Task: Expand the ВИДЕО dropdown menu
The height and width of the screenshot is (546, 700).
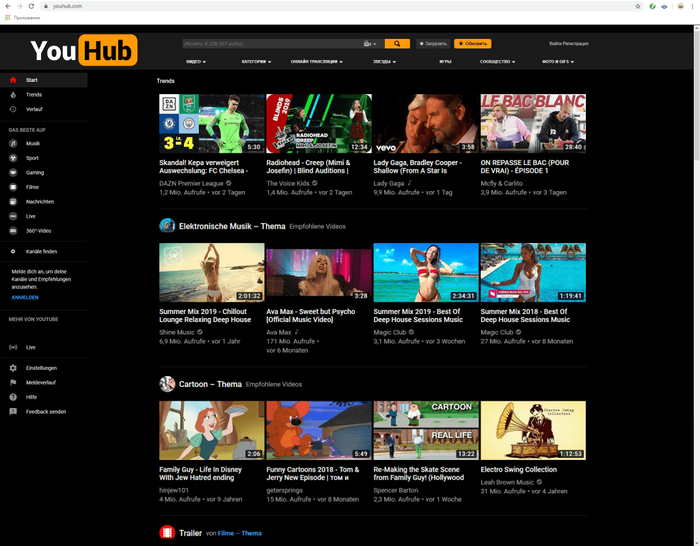Action: tap(195, 61)
